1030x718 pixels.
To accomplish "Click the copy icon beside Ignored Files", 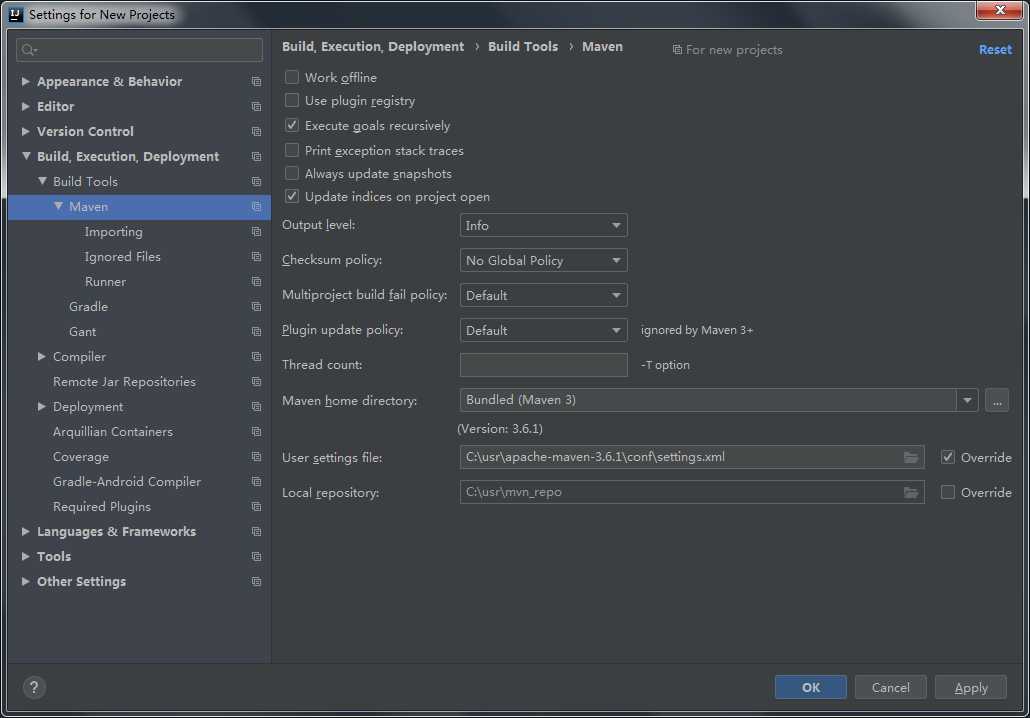I will (x=256, y=257).
